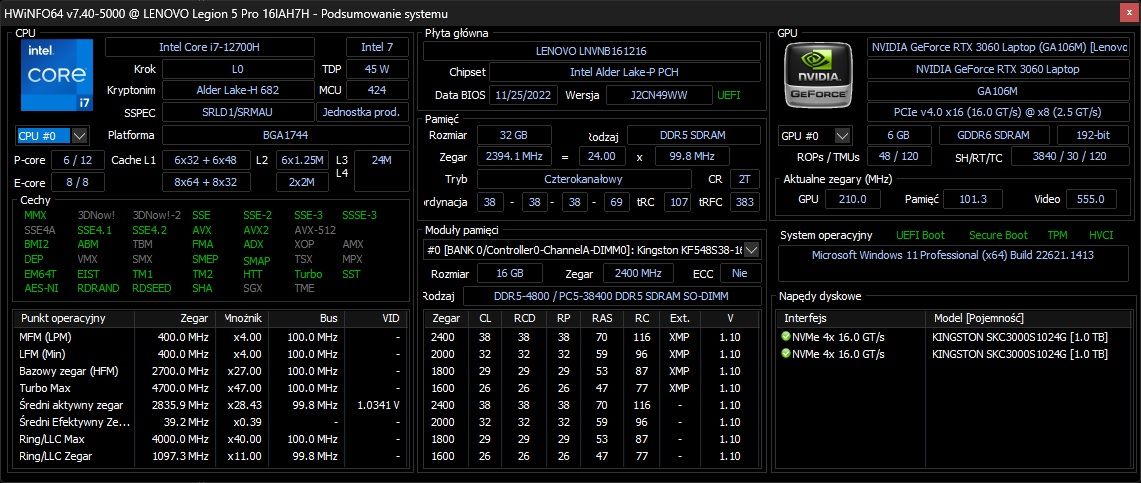The height and width of the screenshot is (483, 1141).
Task: Click the memory clock 2394.1 MHz
Action: [514, 156]
